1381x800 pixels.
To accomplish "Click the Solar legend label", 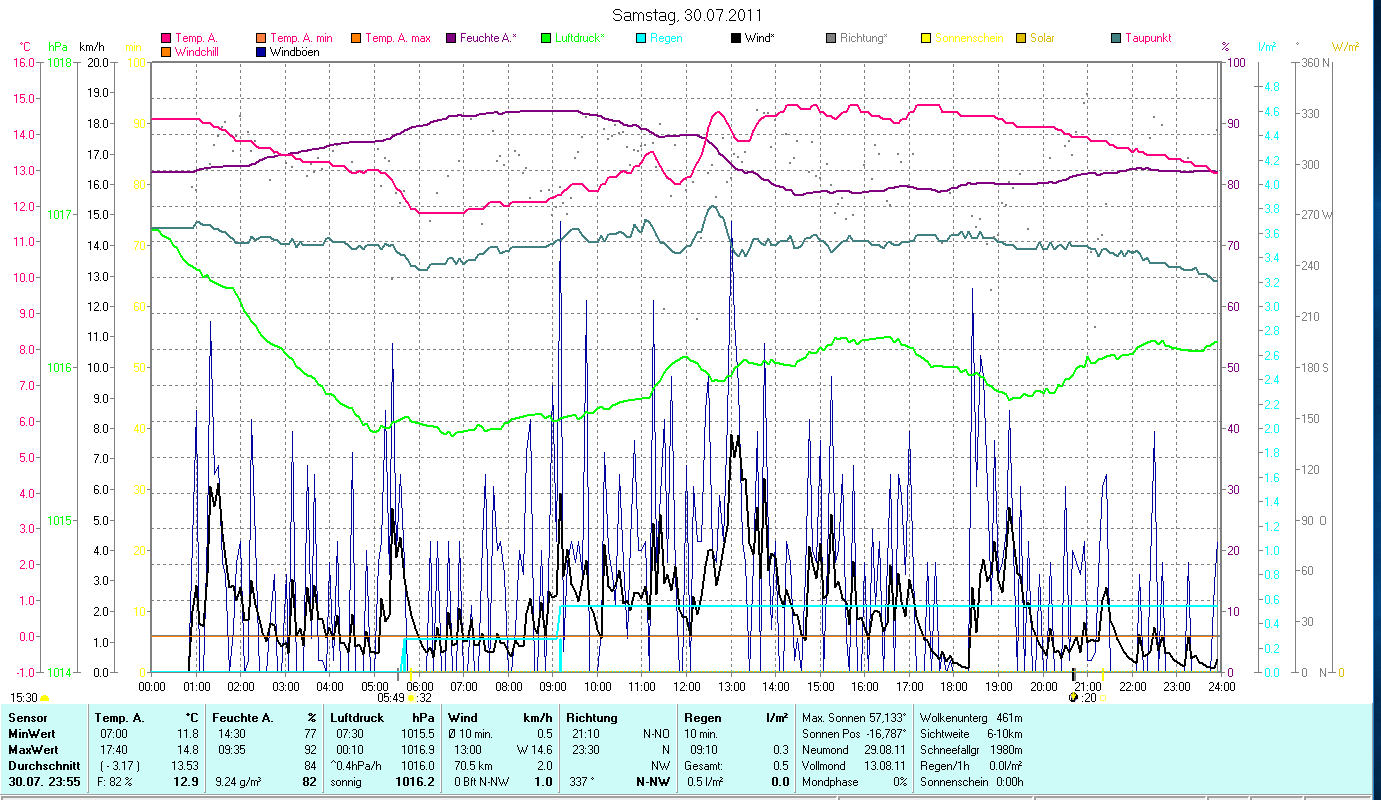I will 1042,39.
